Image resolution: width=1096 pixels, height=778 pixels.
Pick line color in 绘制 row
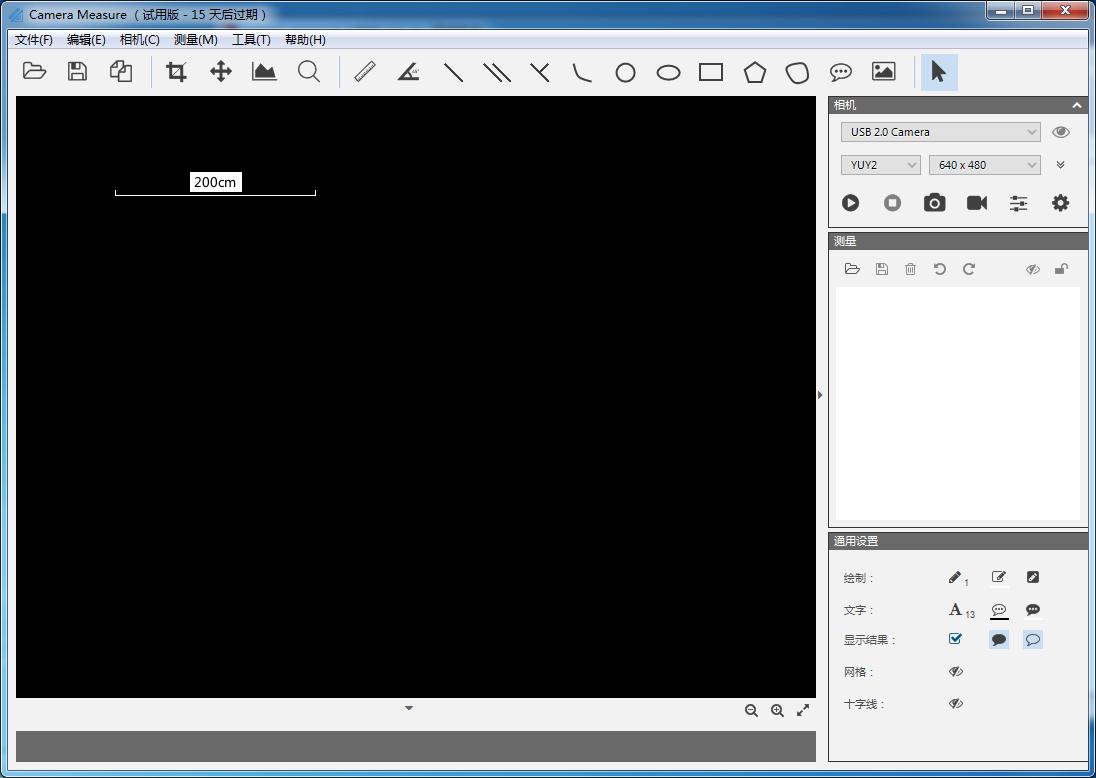(x=999, y=577)
